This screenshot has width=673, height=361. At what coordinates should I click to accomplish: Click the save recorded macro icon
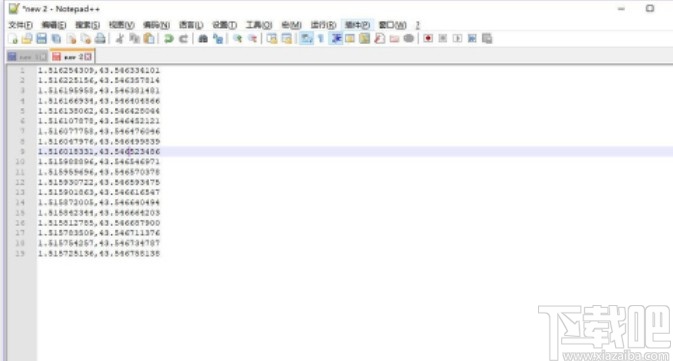pos(487,39)
